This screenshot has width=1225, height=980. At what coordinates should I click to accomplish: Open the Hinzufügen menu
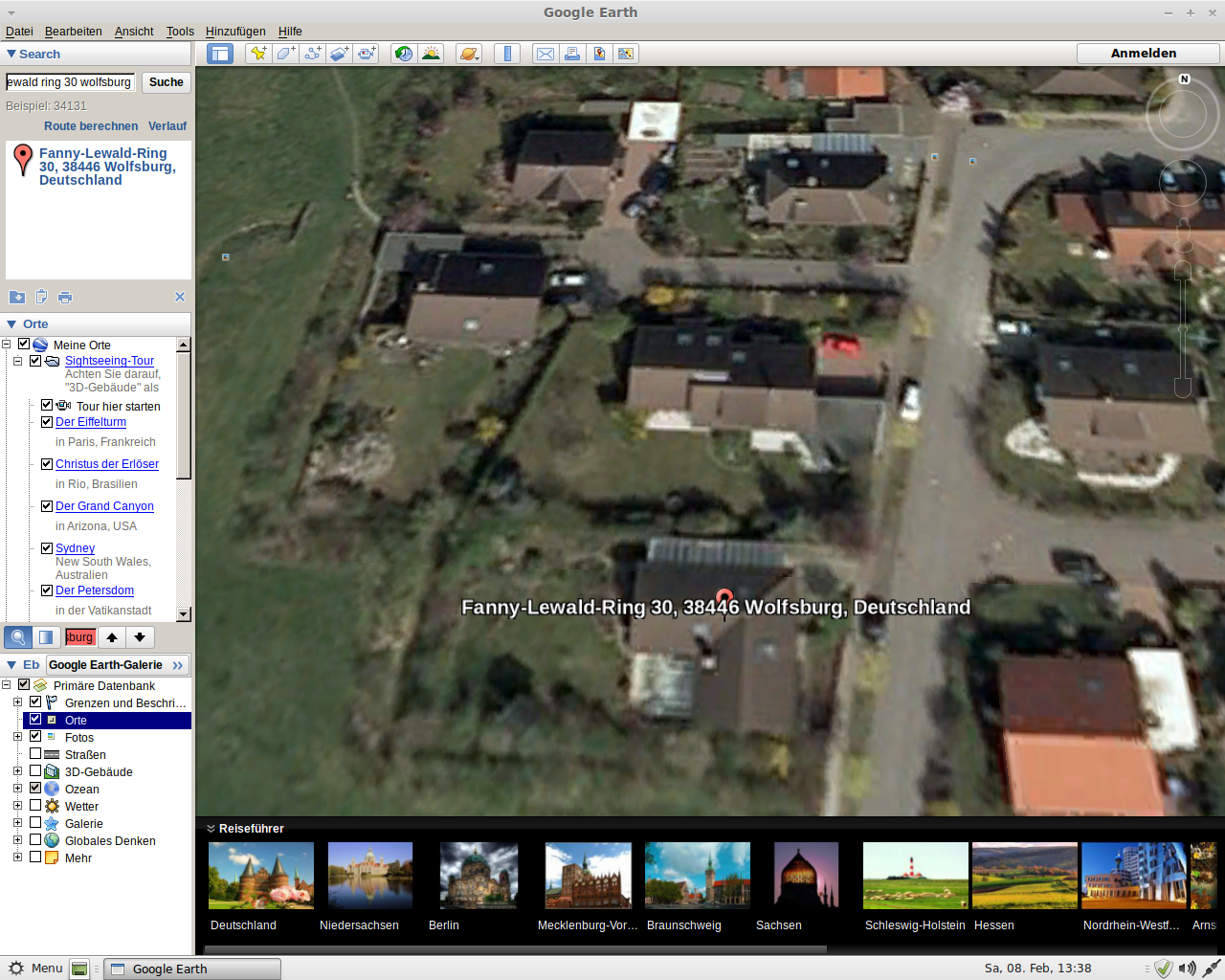click(x=235, y=32)
